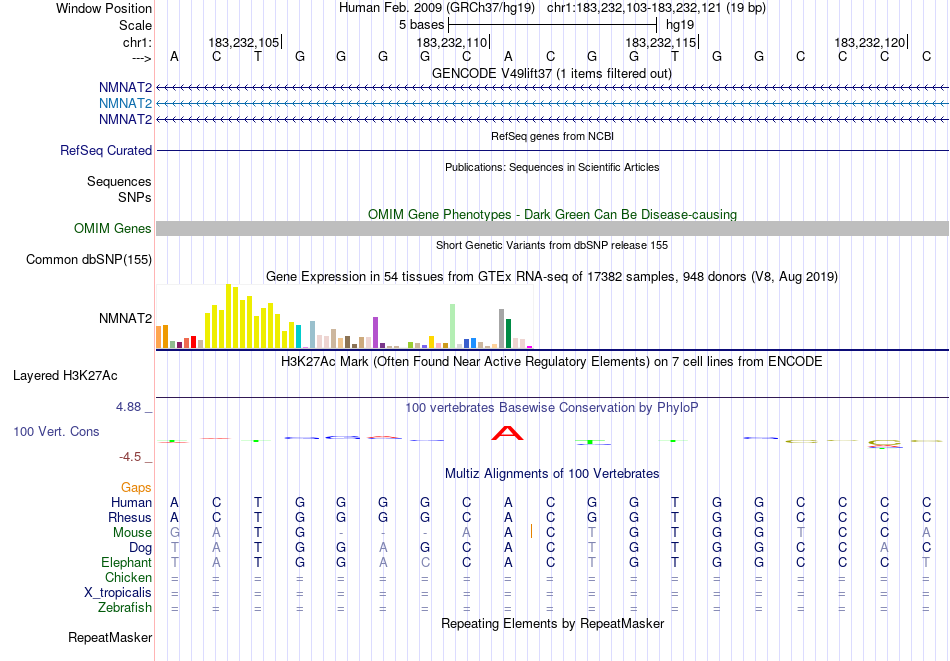Click the GENCODE V49lift37 track title
This screenshot has height=661, width=950.
click(552, 73)
